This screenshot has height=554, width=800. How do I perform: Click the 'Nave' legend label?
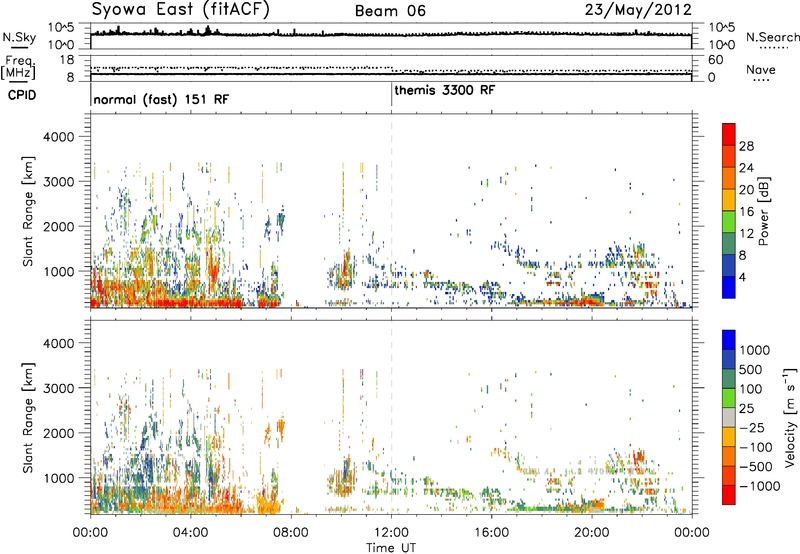click(x=761, y=69)
